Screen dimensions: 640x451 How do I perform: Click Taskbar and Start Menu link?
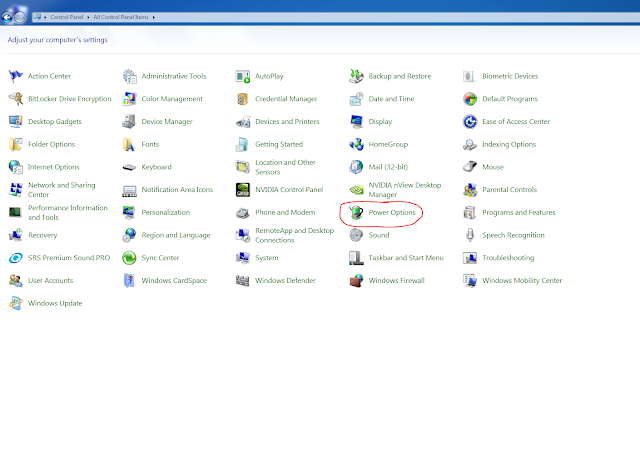coord(406,258)
